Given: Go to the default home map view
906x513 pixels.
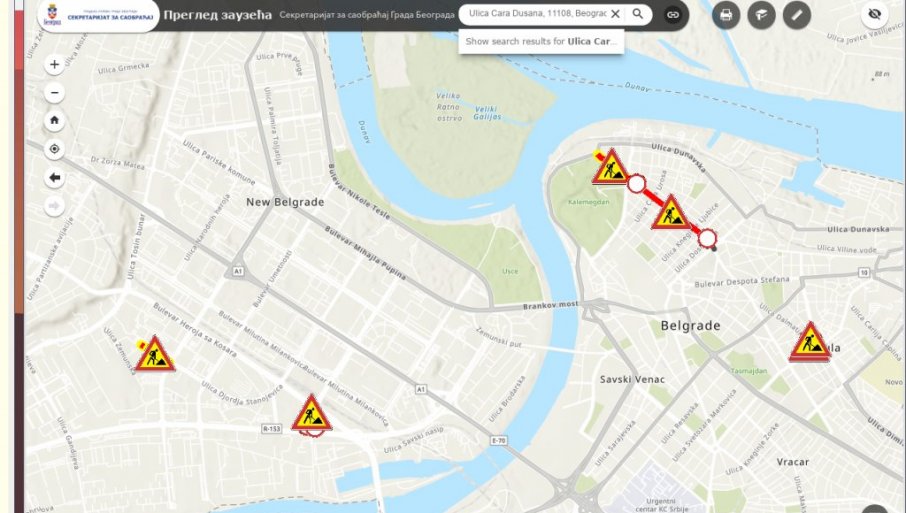Looking at the screenshot, I should (x=54, y=121).
